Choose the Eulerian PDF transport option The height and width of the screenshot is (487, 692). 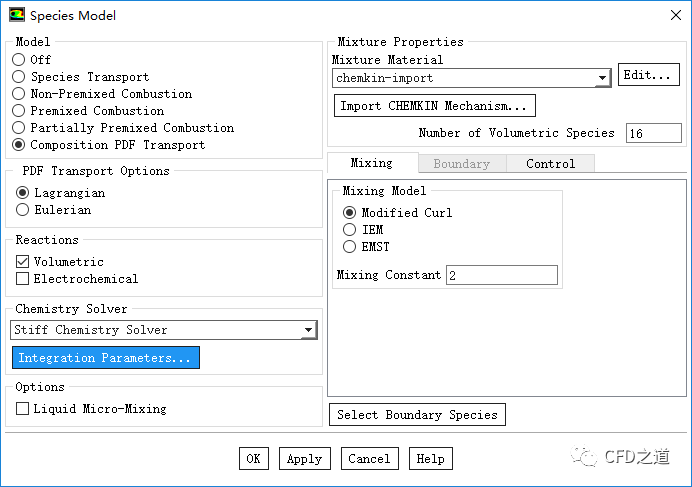pyautogui.click(x=23, y=210)
